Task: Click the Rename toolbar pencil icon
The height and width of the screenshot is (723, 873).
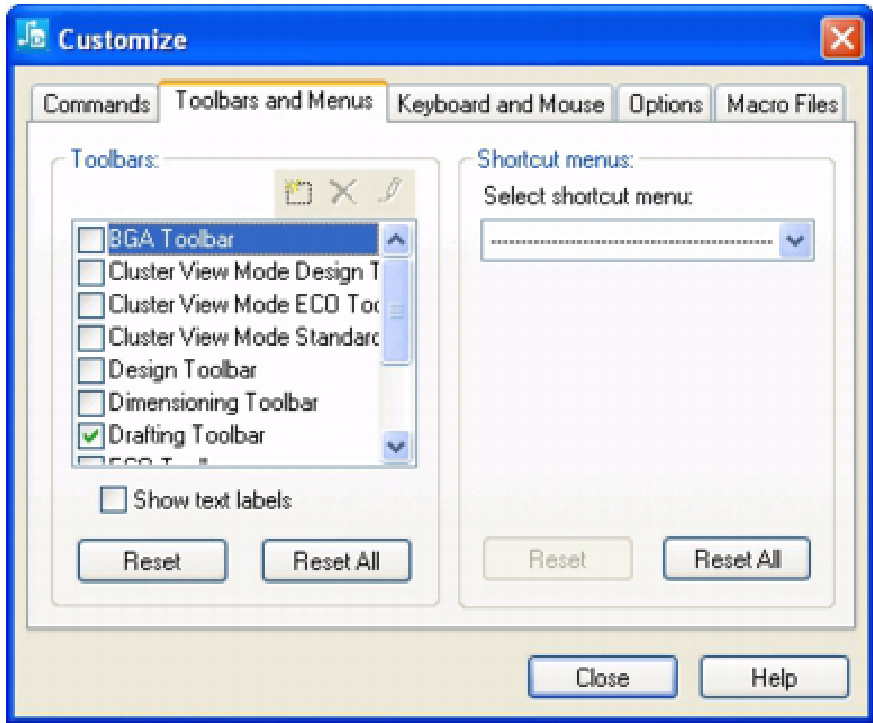Action: [x=389, y=194]
